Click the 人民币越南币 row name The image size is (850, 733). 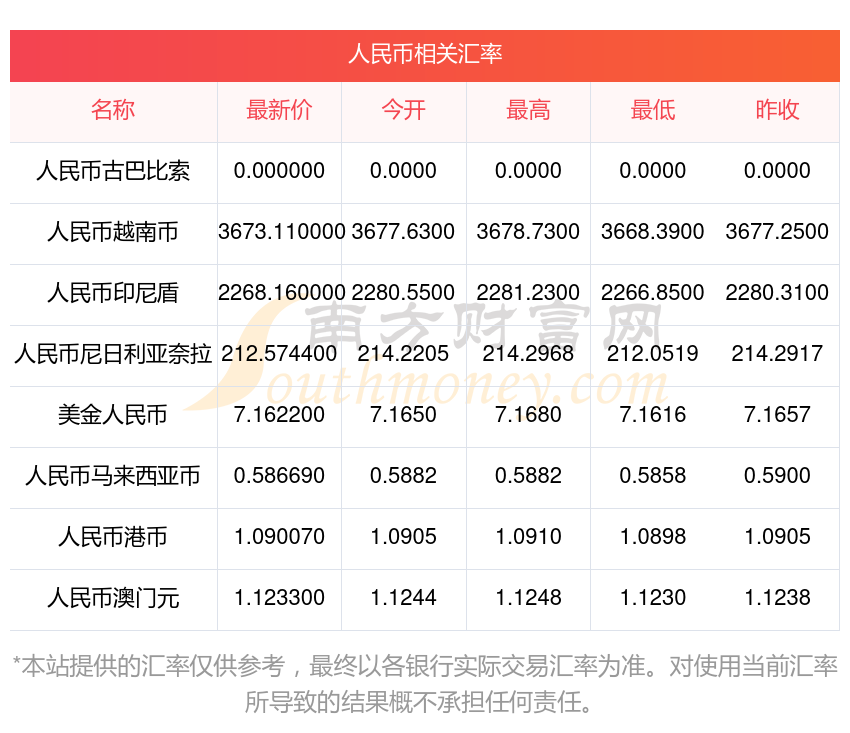point(113,232)
